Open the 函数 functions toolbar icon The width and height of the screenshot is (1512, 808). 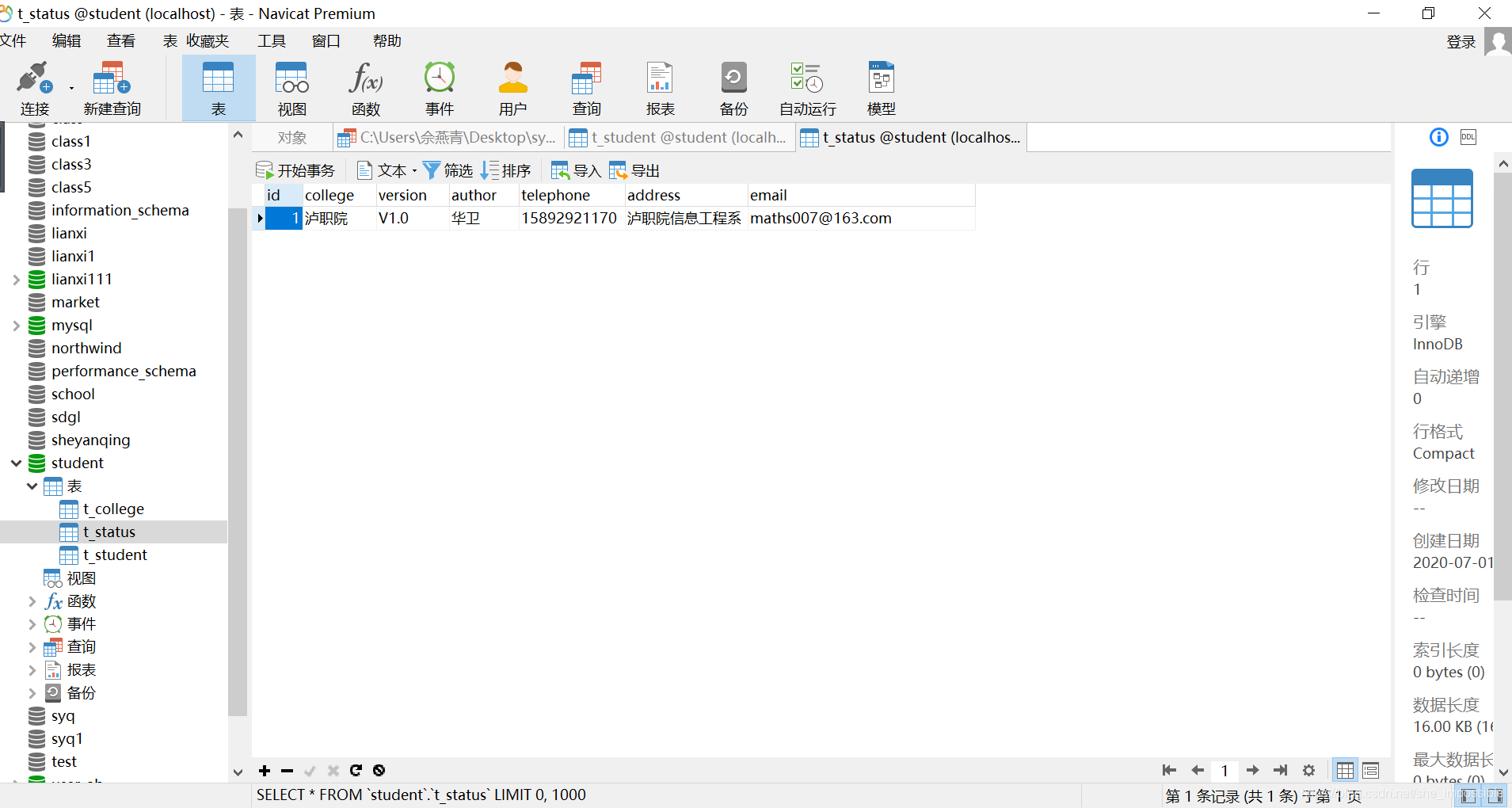point(365,89)
